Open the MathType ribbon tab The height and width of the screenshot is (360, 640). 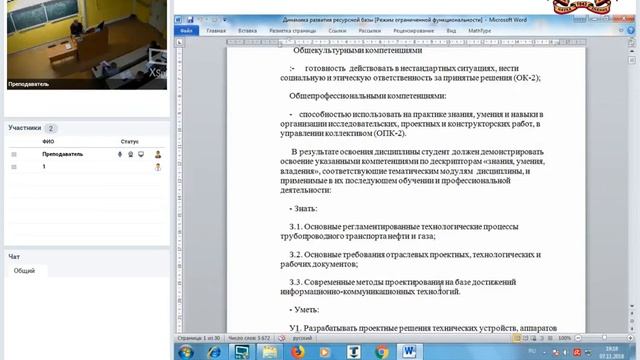point(480,31)
